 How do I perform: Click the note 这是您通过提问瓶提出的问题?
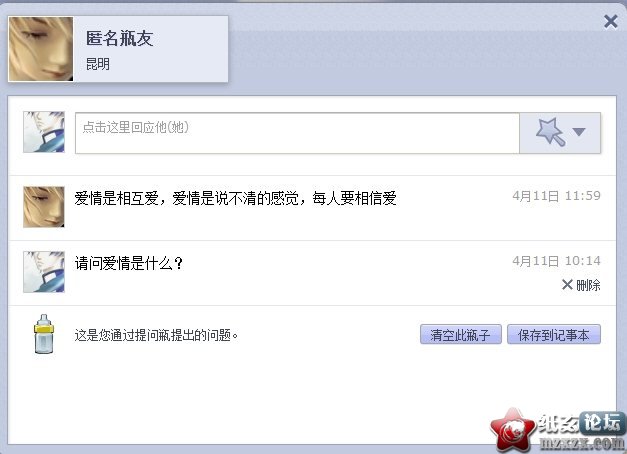click(x=156, y=335)
